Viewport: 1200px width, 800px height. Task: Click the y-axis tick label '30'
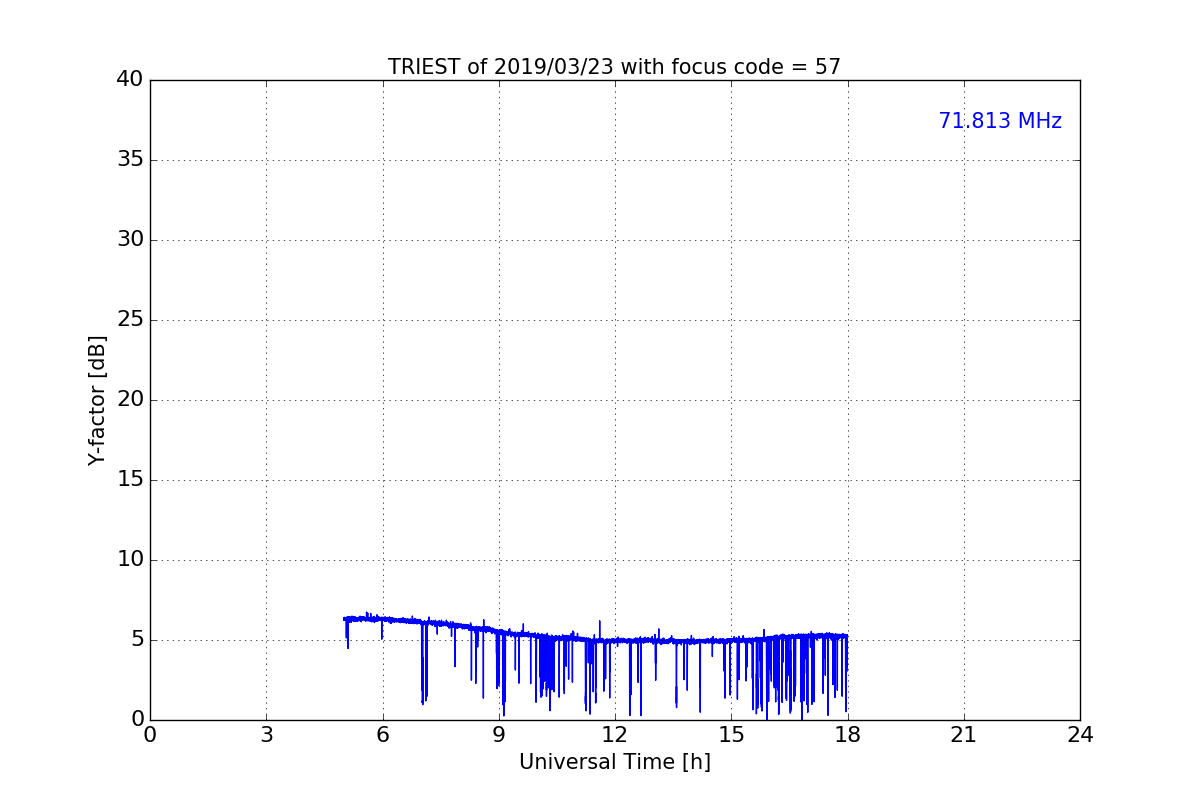tap(130, 240)
